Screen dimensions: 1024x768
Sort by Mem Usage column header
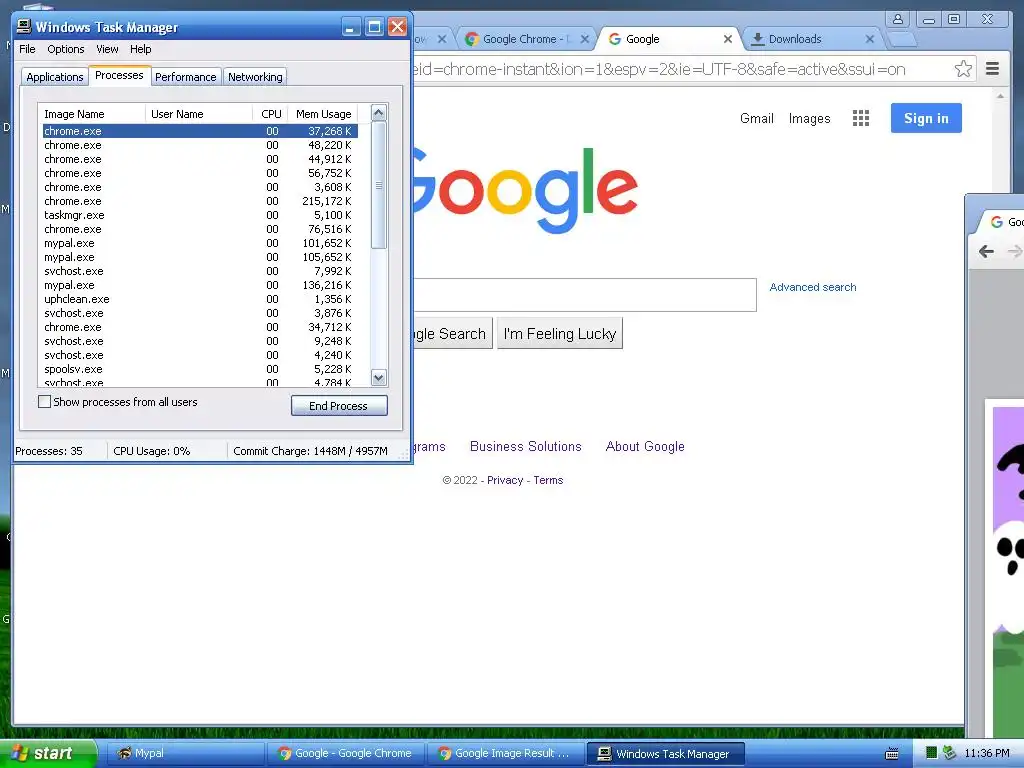tap(323, 114)
